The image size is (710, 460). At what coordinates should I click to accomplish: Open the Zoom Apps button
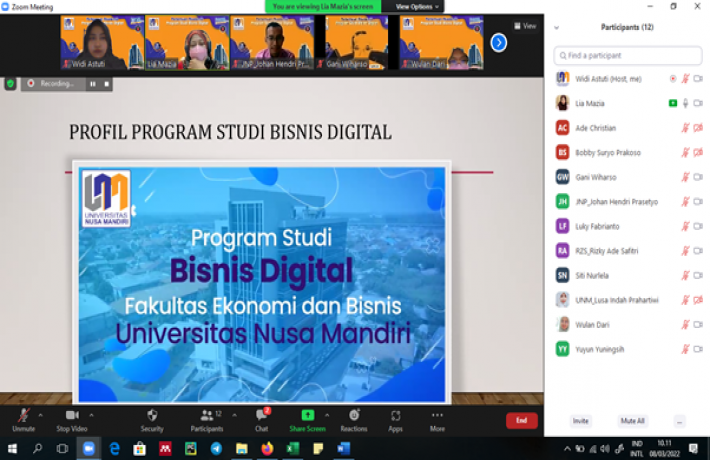395,420
